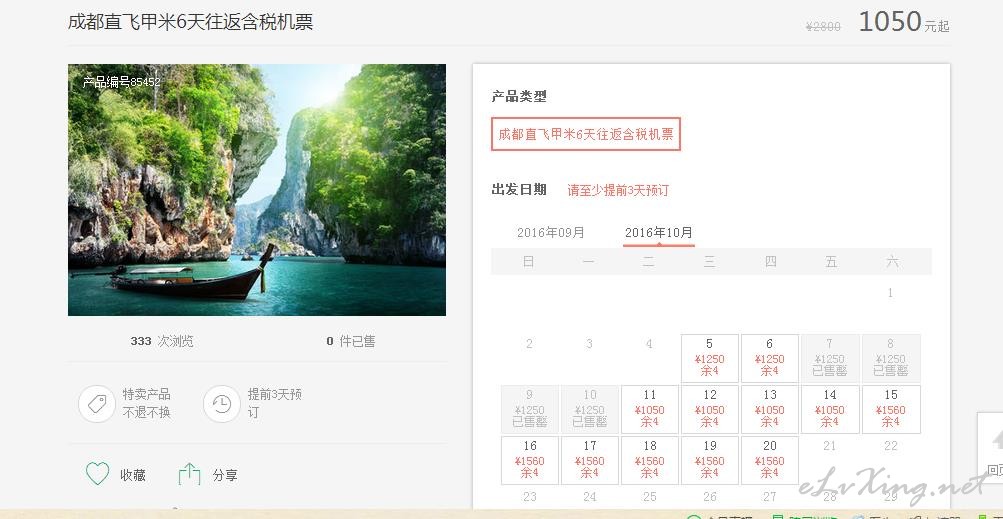Select product type 成都直飞甲米6天往返含税机票

586,134
